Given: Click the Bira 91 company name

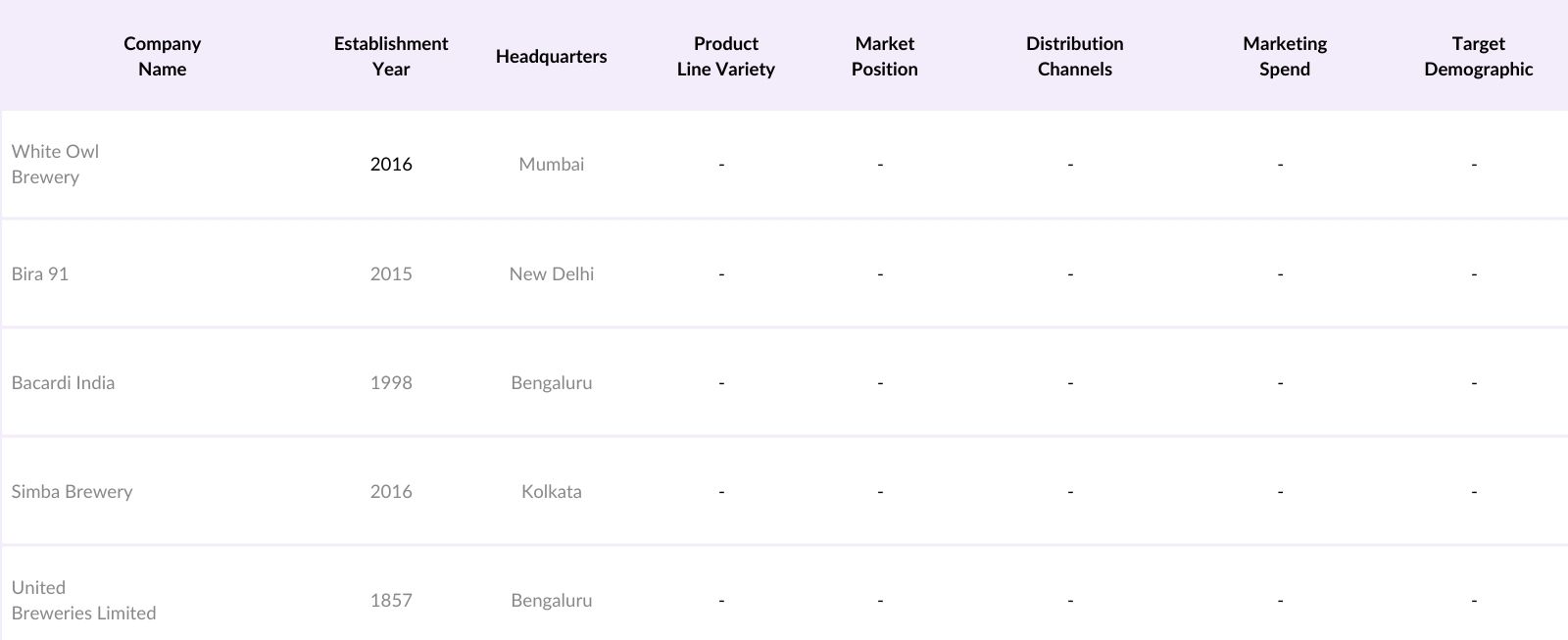Looking at the screenshot, I should pos(40,273).
